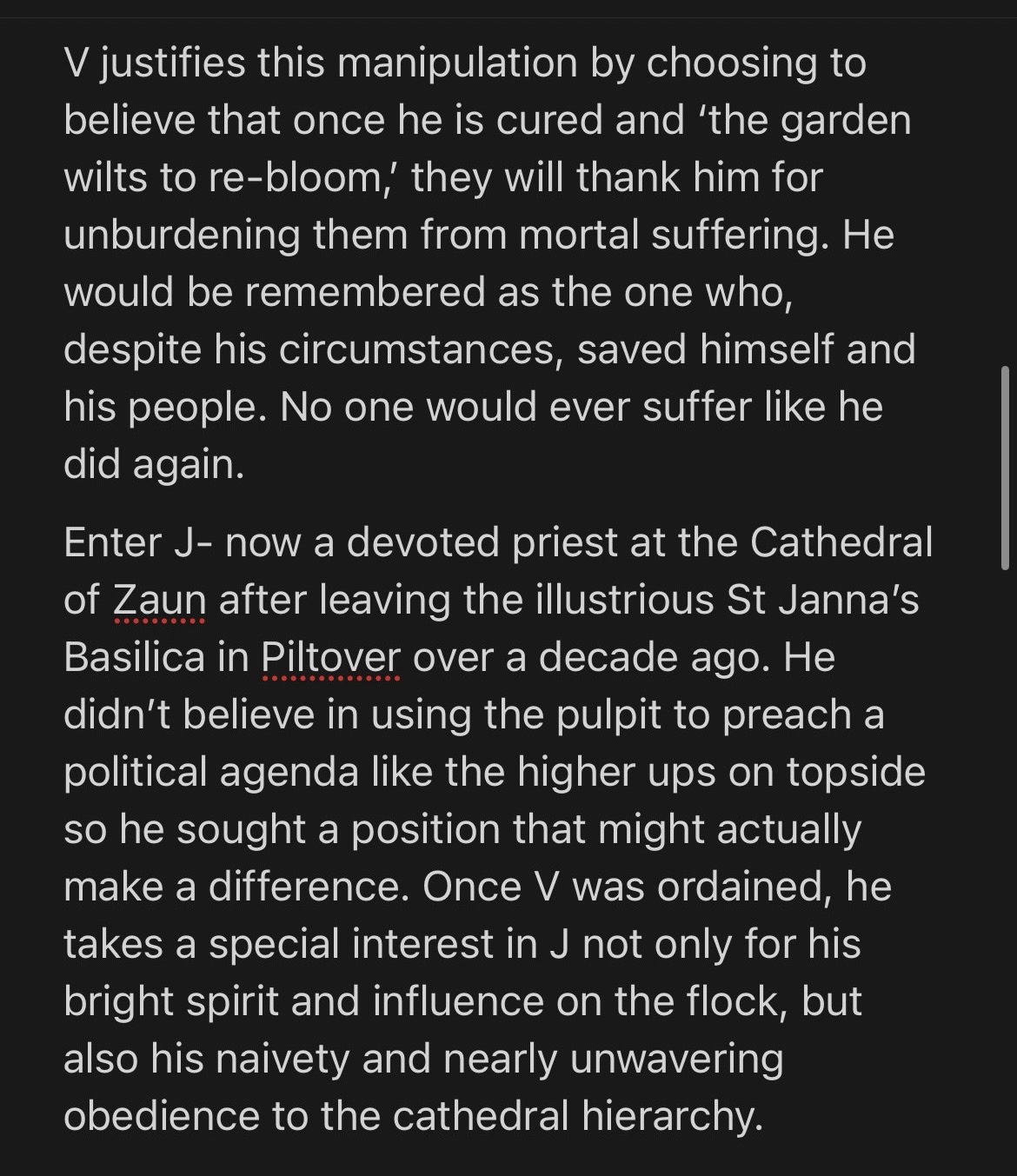The image size is (1017, 1176).
Task: Click the misspelled word Zaun
Action: click(160, 601)
